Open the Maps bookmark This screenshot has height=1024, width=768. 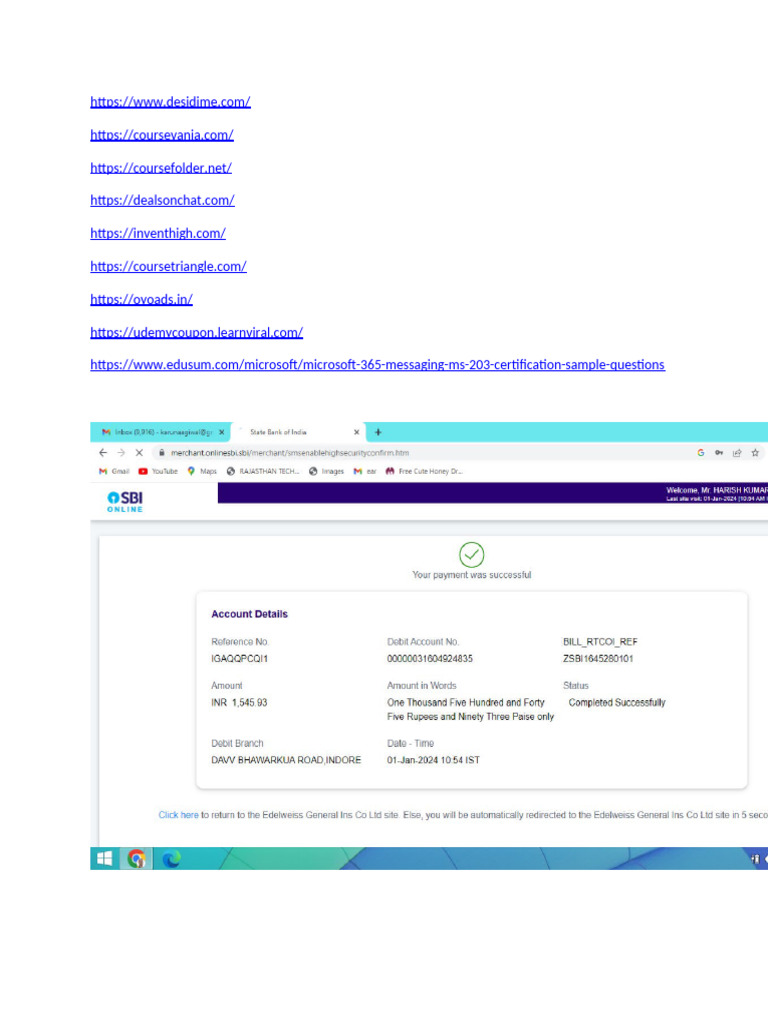tap(202, 471)
